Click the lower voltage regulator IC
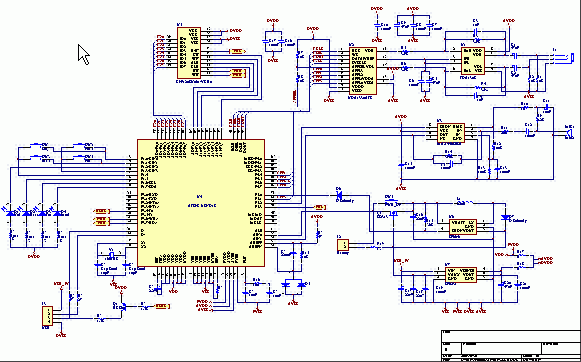The width and height of the screenshot is (581, 362). [461, 275]
